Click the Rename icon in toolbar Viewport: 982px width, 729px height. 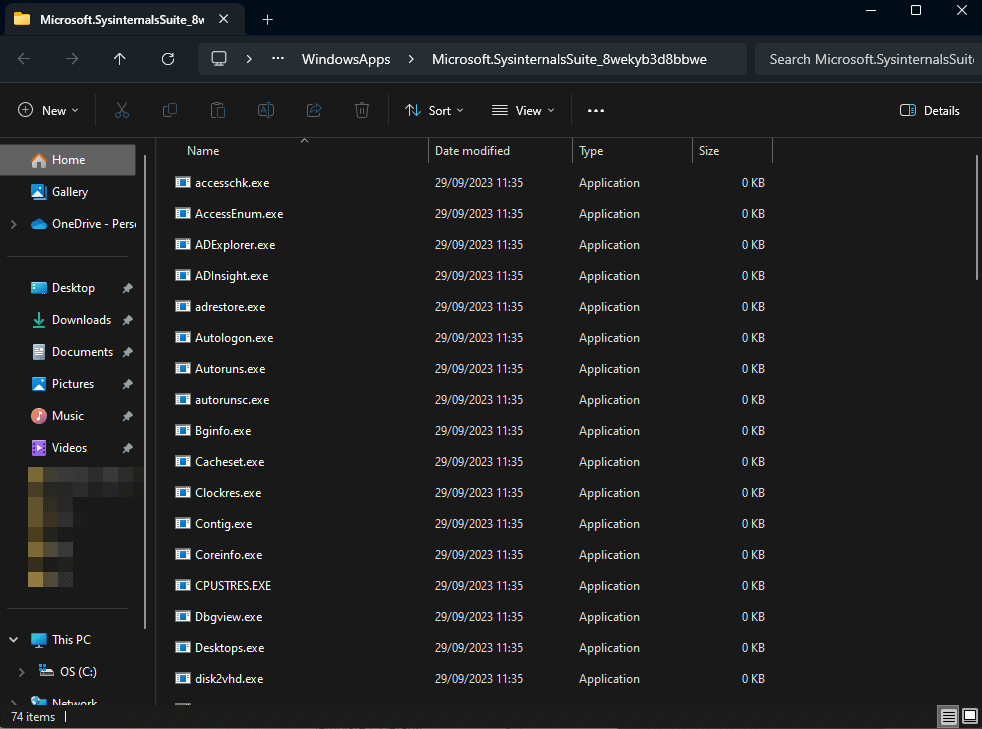(x=266, y=111)
